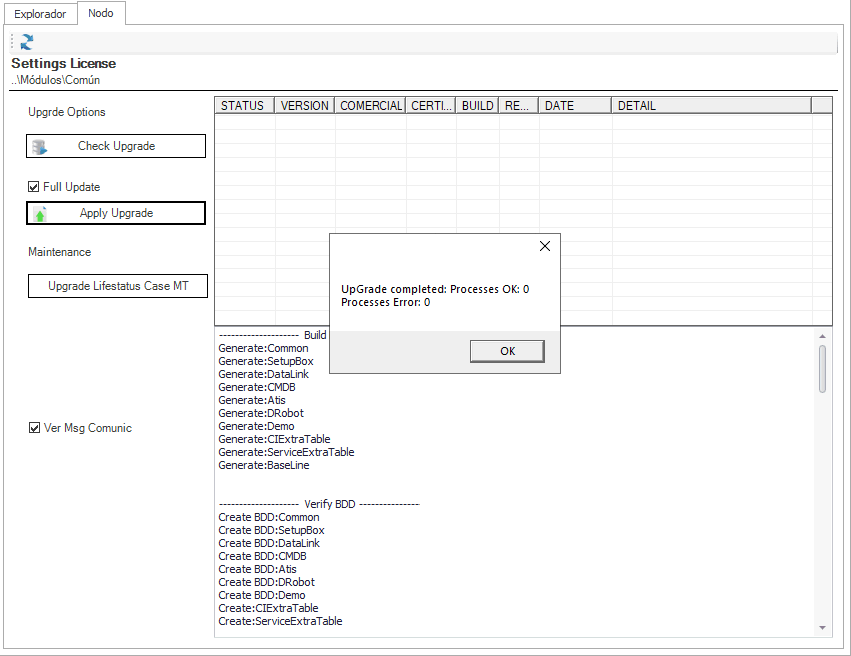Screen dimensions: 851x656
Task: Click the Create BDD:SetupBox log line
Action: click(271, 531)
